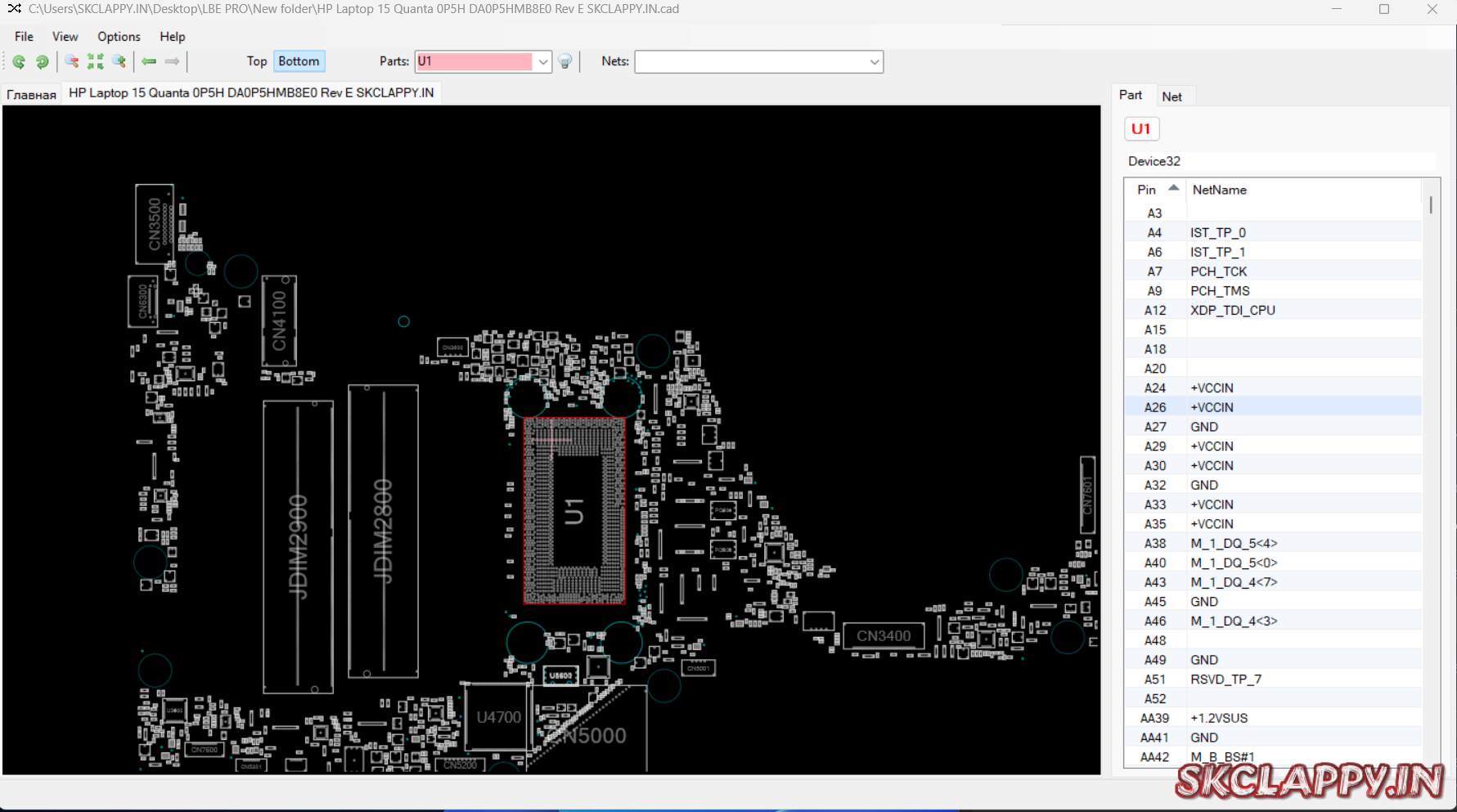The width and height of the screenshot is (1457, 812).
Task: Select pin row A6 IST_TP_1
Action: coord(1273,252)
